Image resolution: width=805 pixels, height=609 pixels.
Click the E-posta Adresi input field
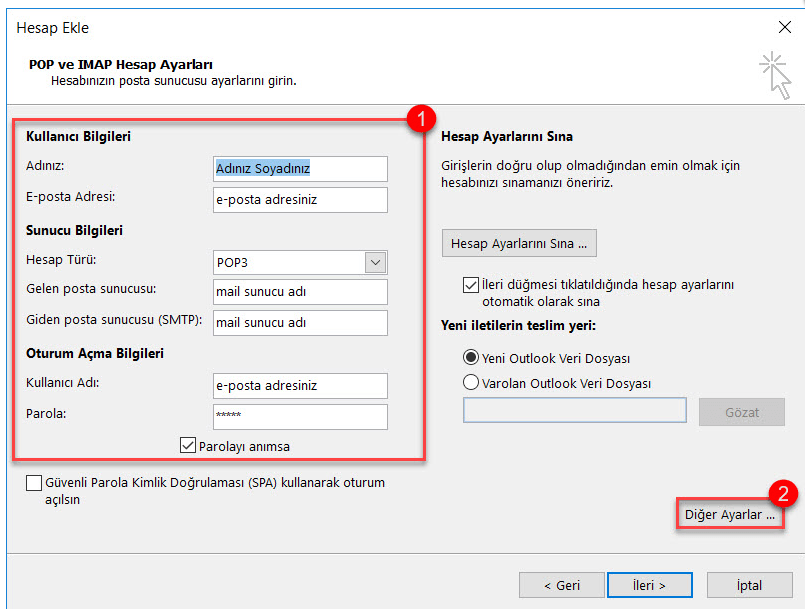pos(300,200)
